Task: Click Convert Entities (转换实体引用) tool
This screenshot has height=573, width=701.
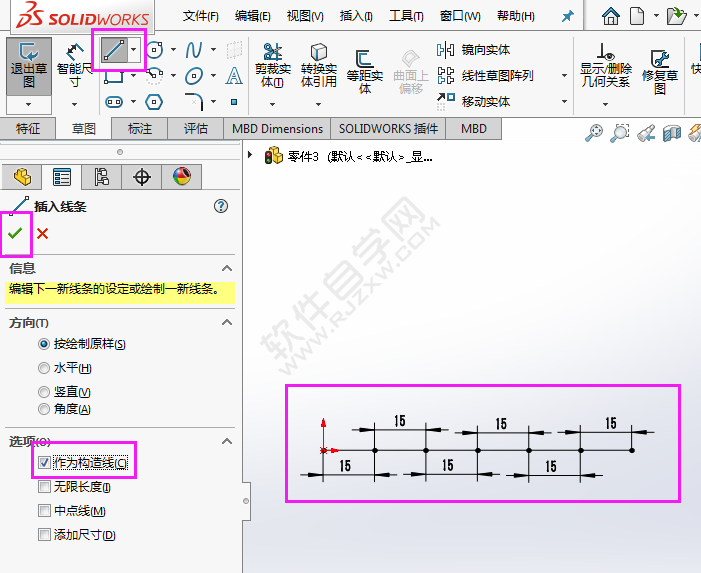Action: (x=318, y=66)
